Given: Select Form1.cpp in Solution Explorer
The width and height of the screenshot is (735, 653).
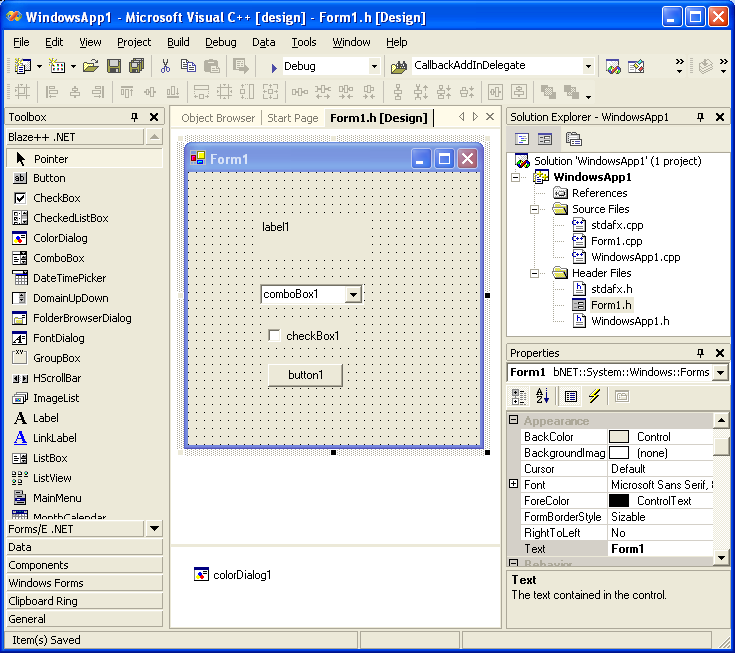Looking at the screenshot, I should click(x=616, y=241).
